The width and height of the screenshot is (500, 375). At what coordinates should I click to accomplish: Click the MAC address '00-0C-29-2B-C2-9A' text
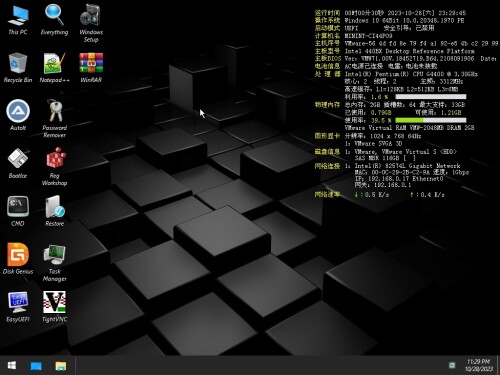click(x=400, y=172)
